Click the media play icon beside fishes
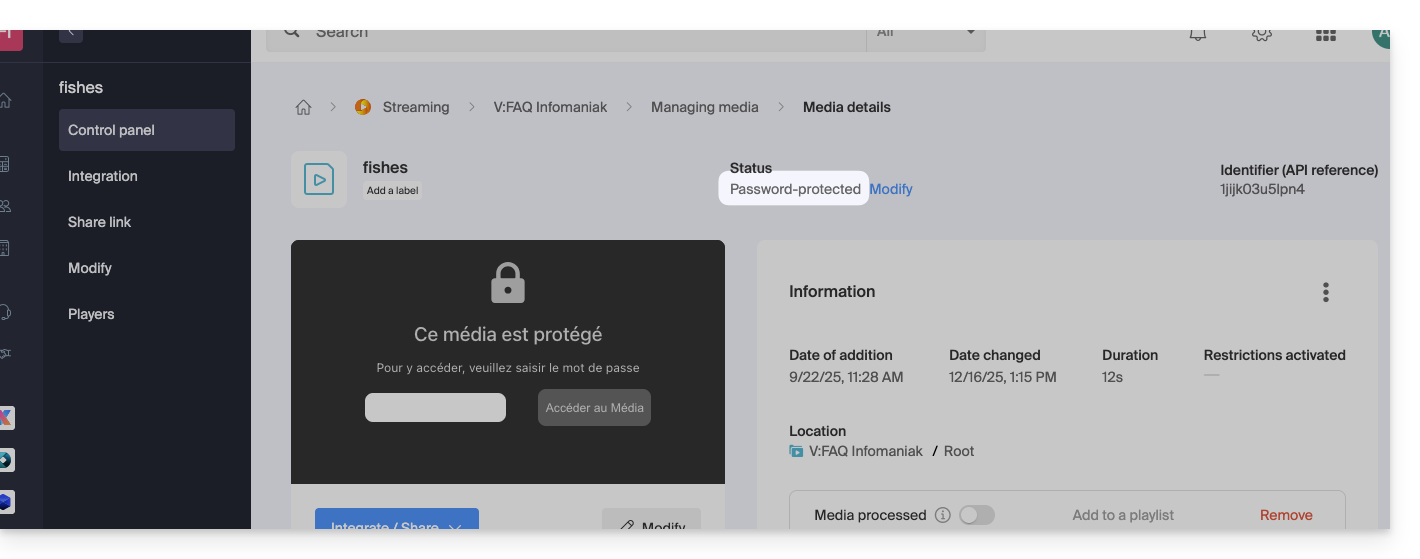 pos(319,180)
